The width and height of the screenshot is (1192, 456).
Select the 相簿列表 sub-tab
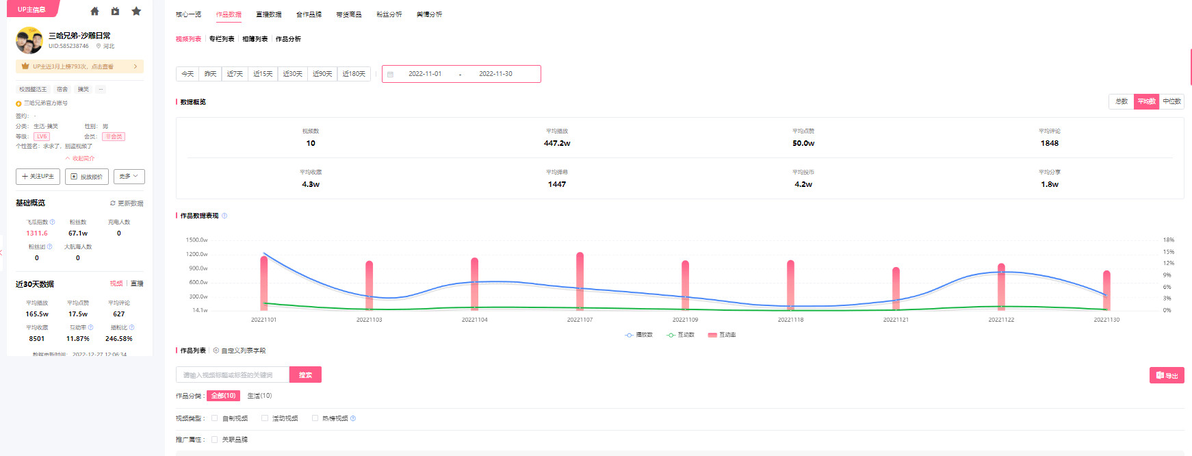(x=255, y=39)
